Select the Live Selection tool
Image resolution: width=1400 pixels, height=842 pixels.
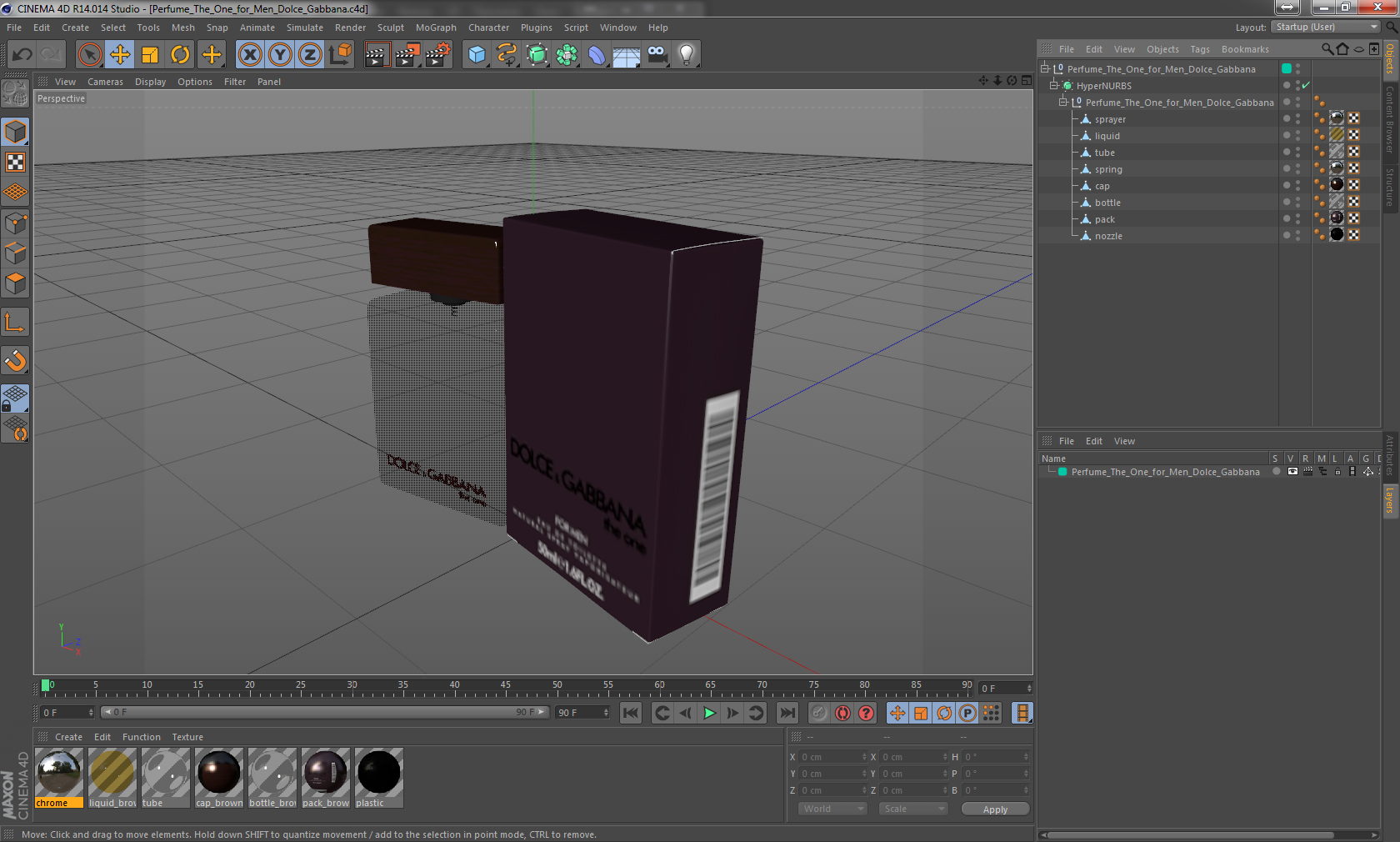[x=89, y=55]
